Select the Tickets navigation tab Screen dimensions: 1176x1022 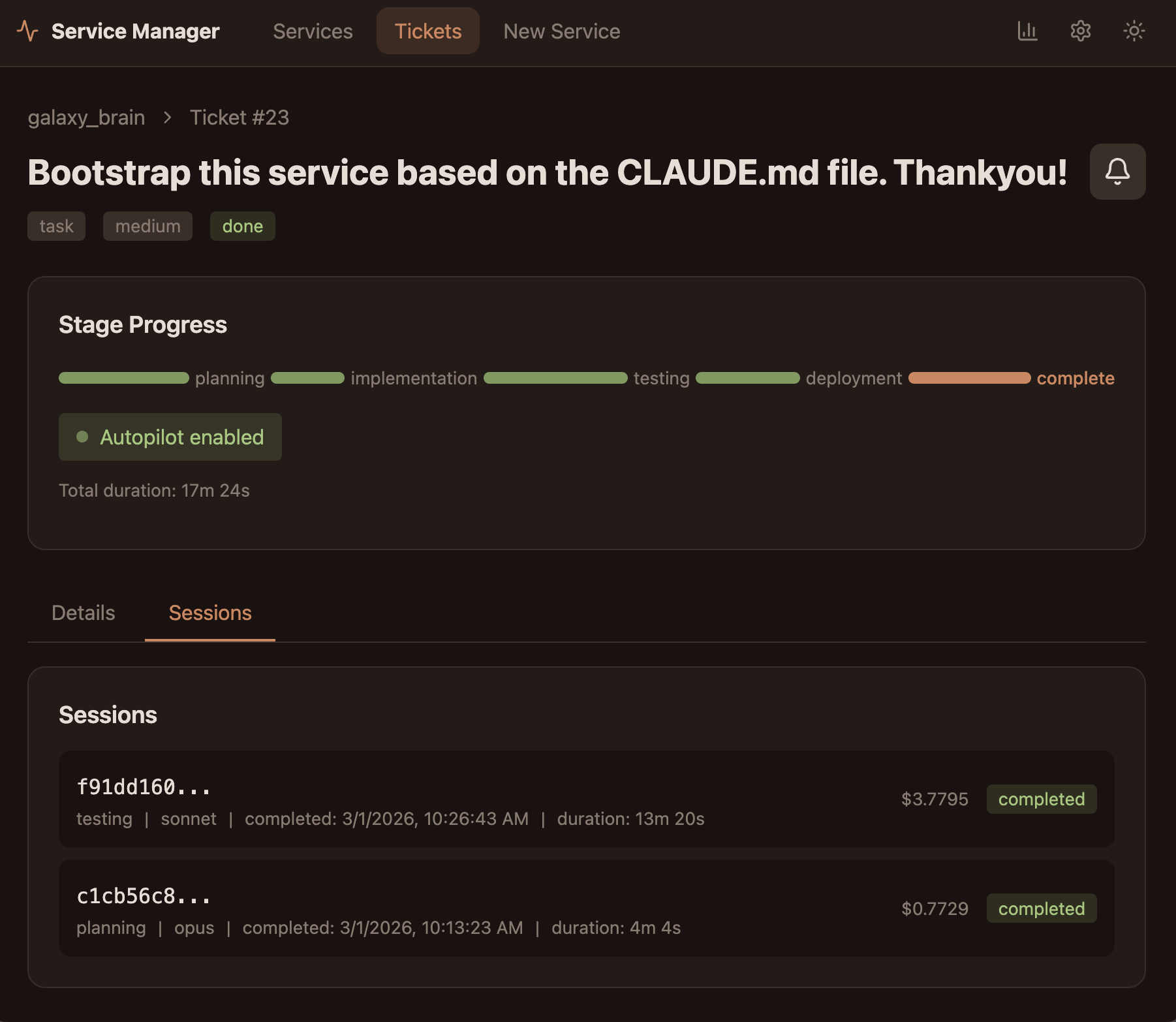click(x=428, y=31)
